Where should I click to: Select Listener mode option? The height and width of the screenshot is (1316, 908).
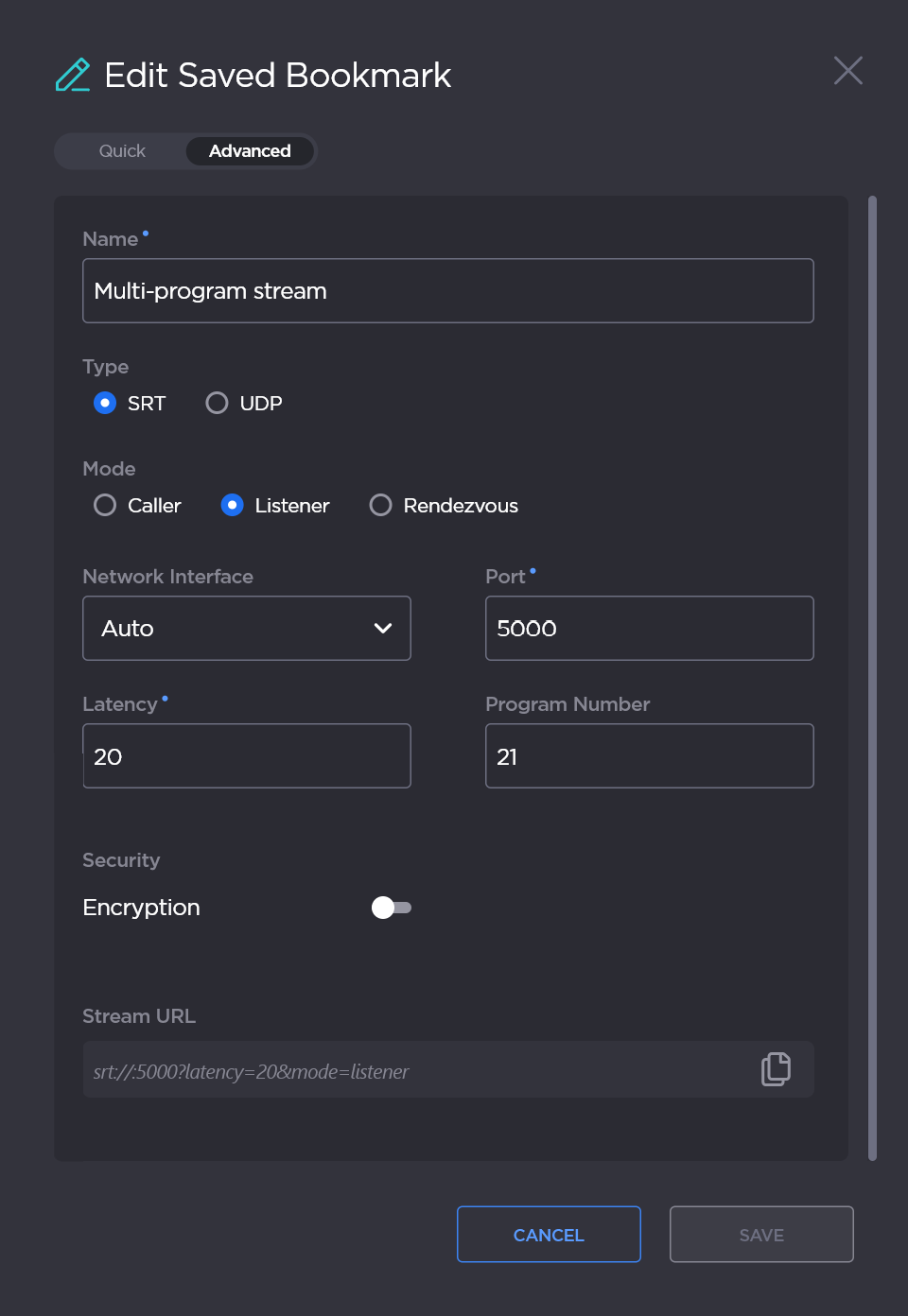[233, 506]
